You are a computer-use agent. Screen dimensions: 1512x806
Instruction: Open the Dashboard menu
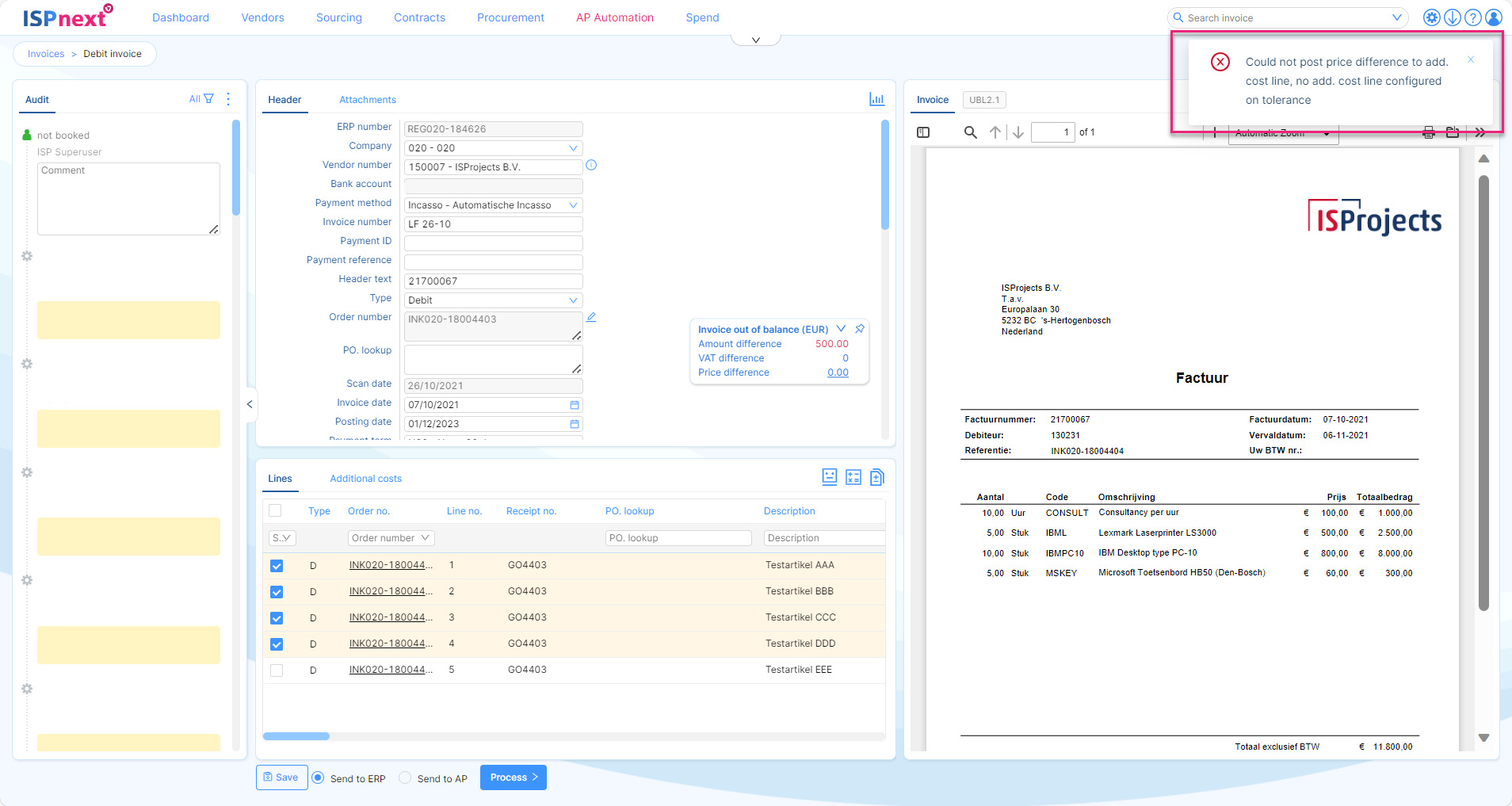pyautogui.click(x=181, y=17)
